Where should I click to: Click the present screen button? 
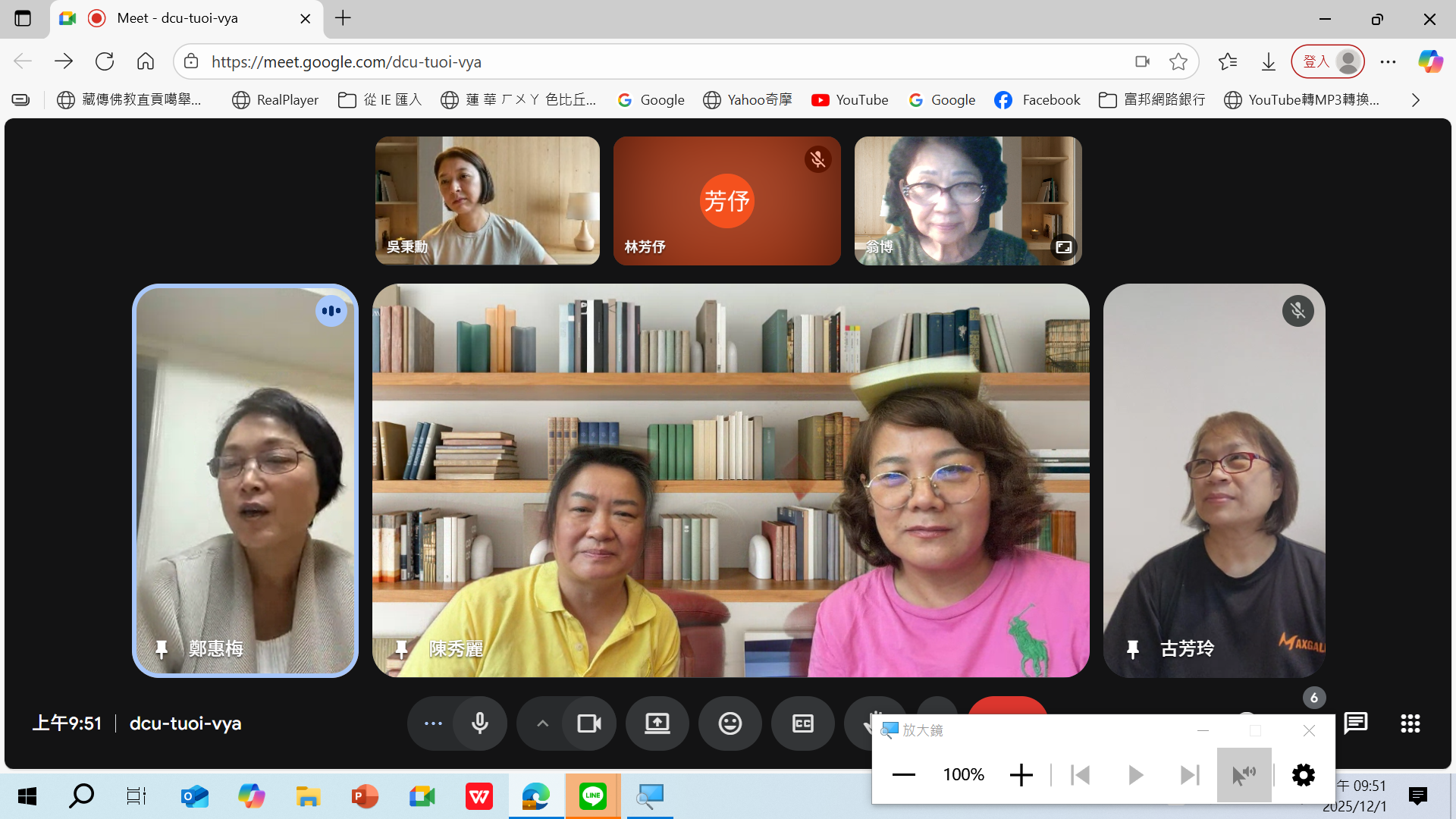(x=657, y=723)
